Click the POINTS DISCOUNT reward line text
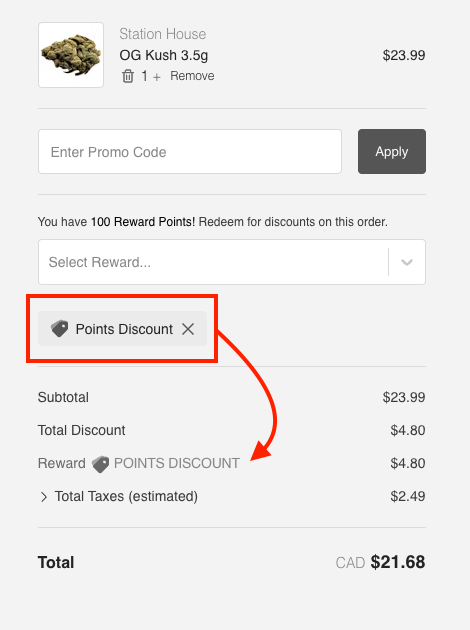The width and height of the screenshot is (470, 630). (x=177, y=463)
